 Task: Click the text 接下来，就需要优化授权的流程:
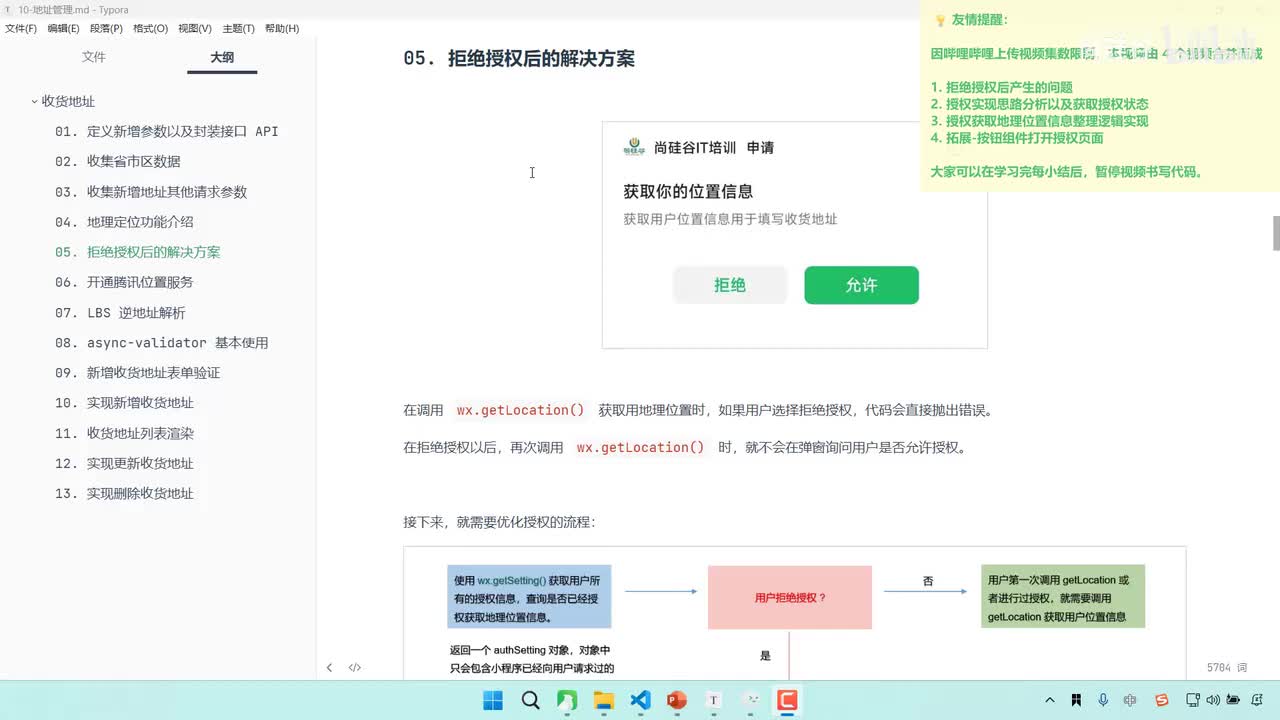499,522
